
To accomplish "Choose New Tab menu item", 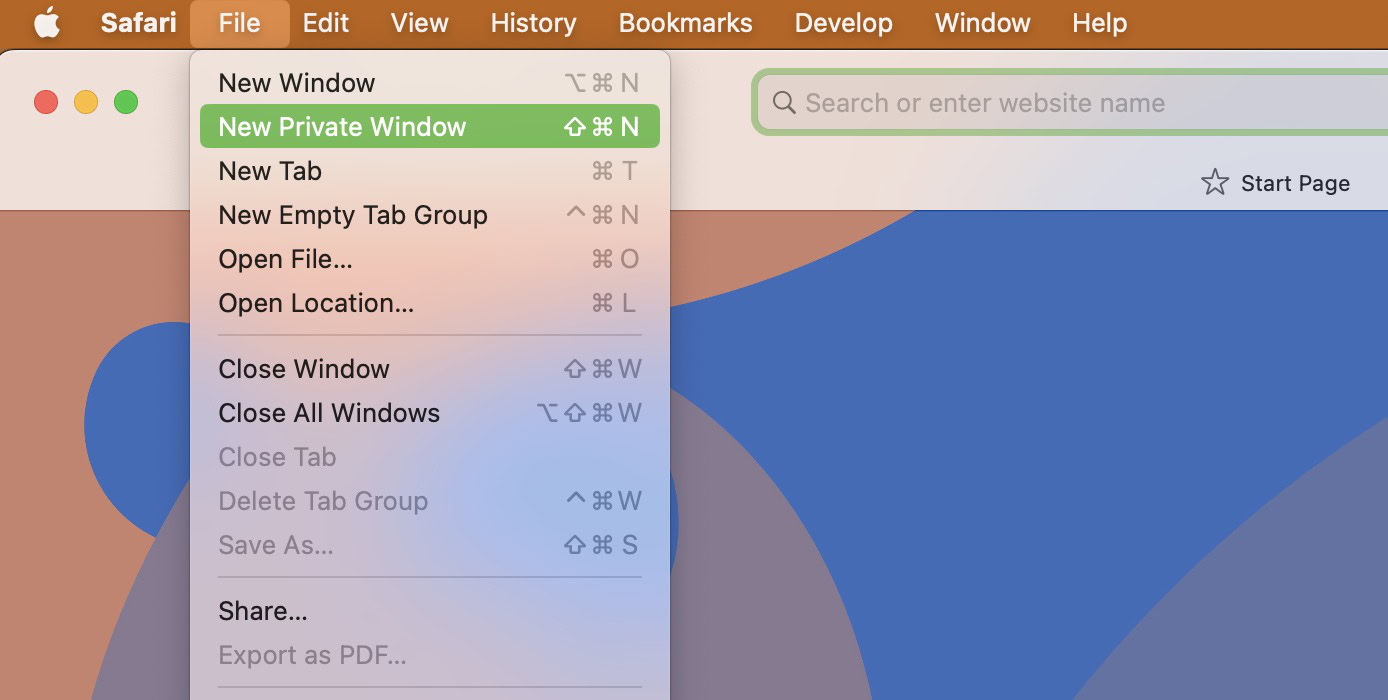I will 430,171.
